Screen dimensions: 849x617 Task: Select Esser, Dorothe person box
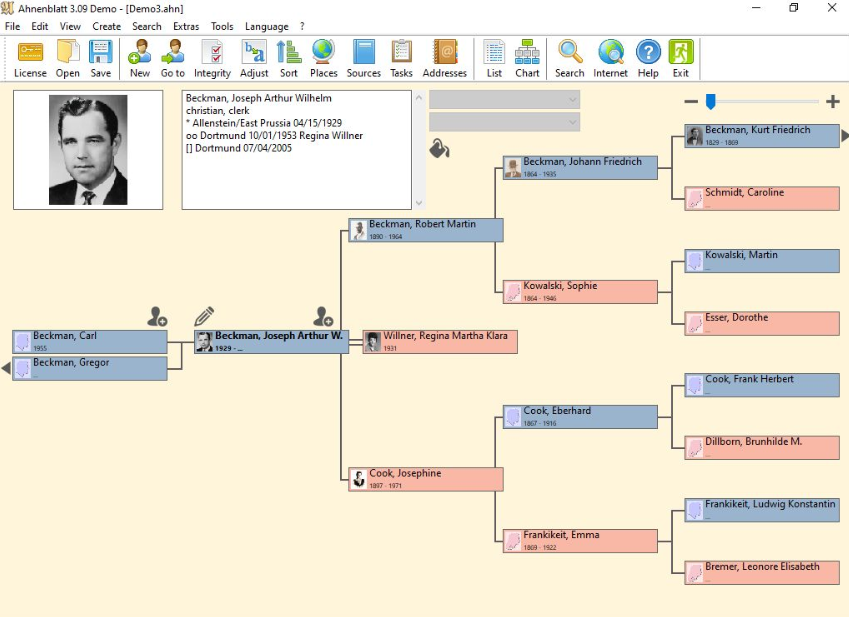[x=762, y=323]
